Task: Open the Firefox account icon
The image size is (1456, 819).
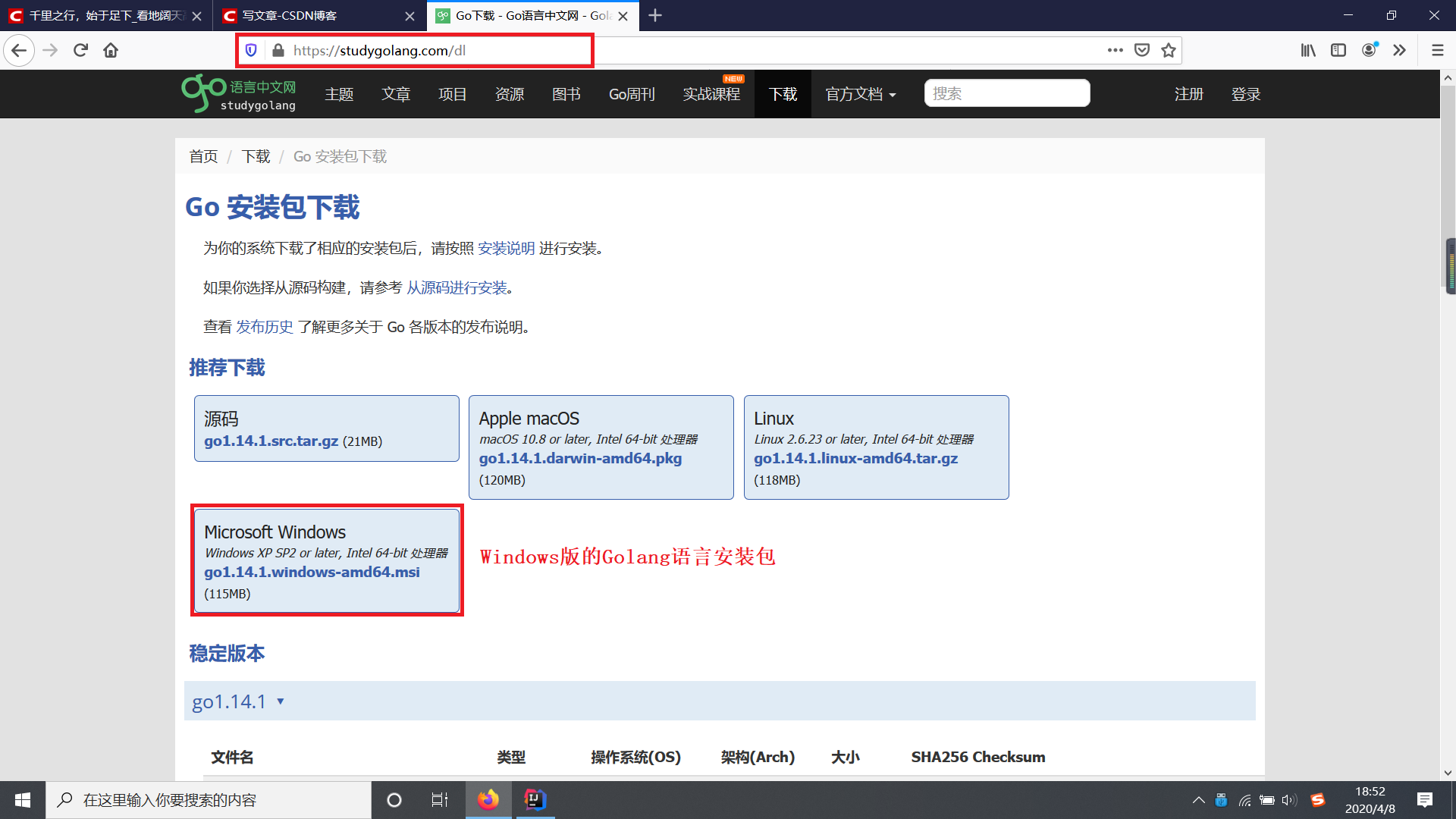Action: click(1370, 50)
